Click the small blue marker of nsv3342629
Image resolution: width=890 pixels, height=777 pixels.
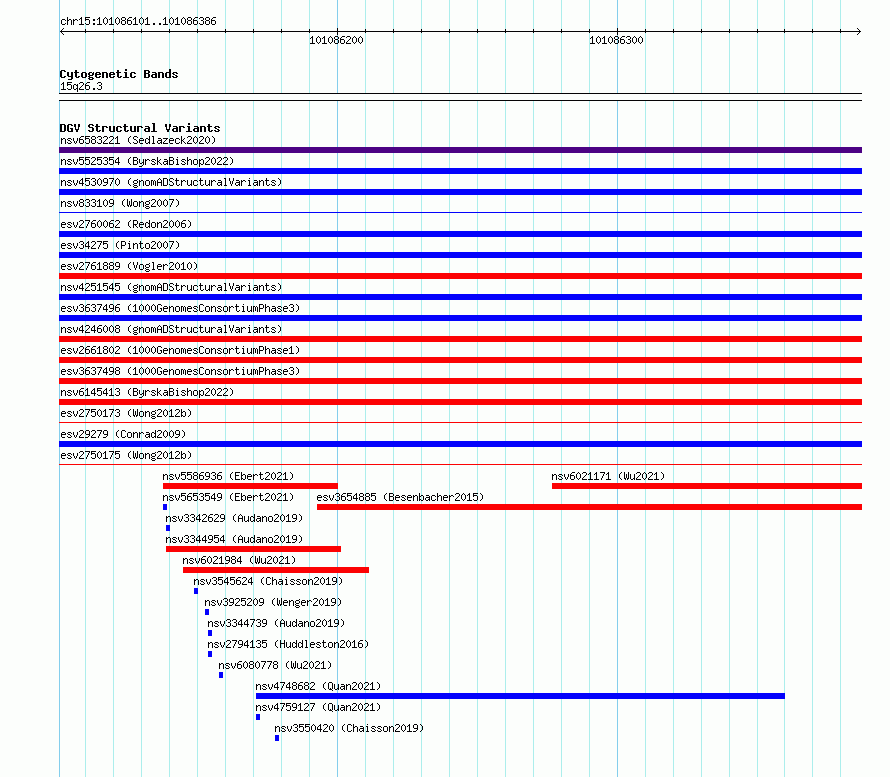(168, 528)
